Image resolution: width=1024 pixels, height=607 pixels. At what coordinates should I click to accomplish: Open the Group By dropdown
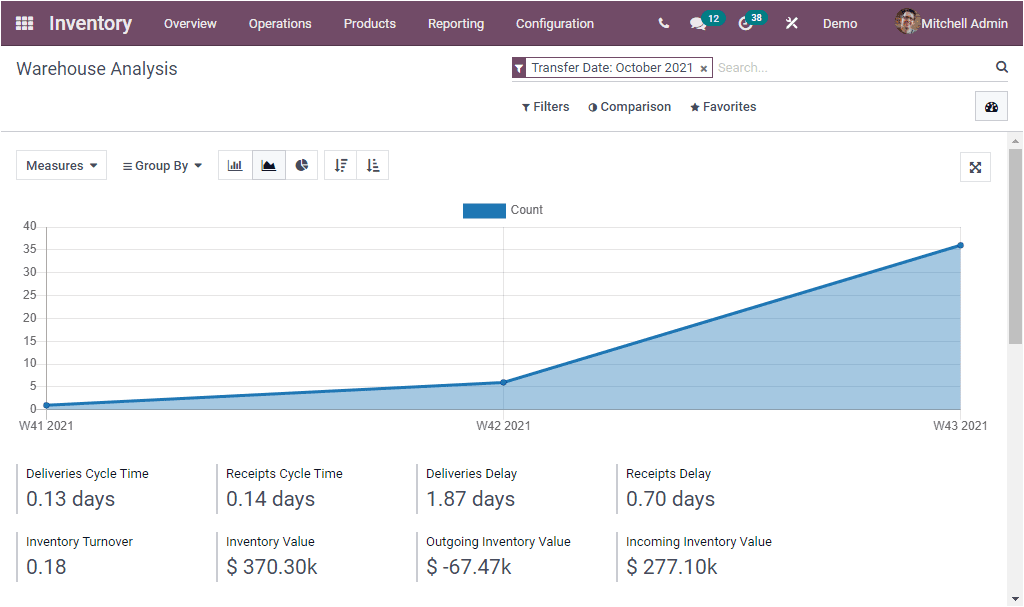coord(161,164)
